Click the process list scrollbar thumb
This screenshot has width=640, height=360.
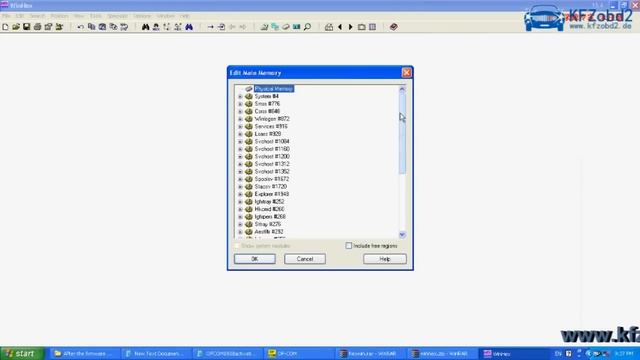click(x=402, y=133)
